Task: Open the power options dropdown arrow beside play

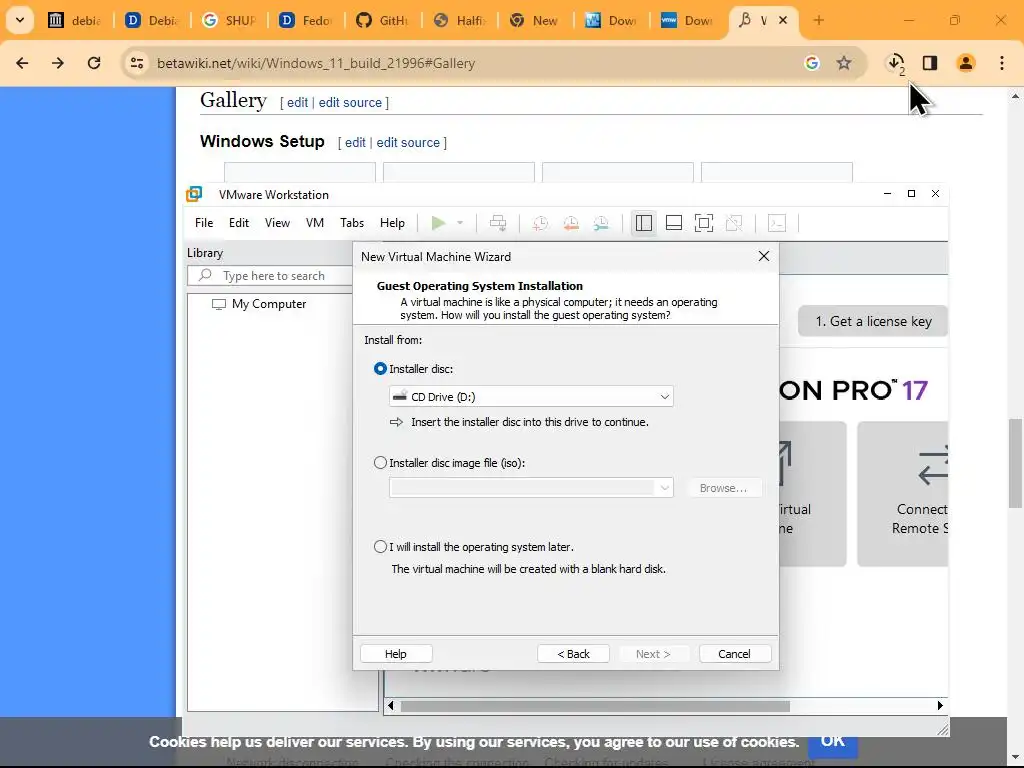Action: [460, 223]
